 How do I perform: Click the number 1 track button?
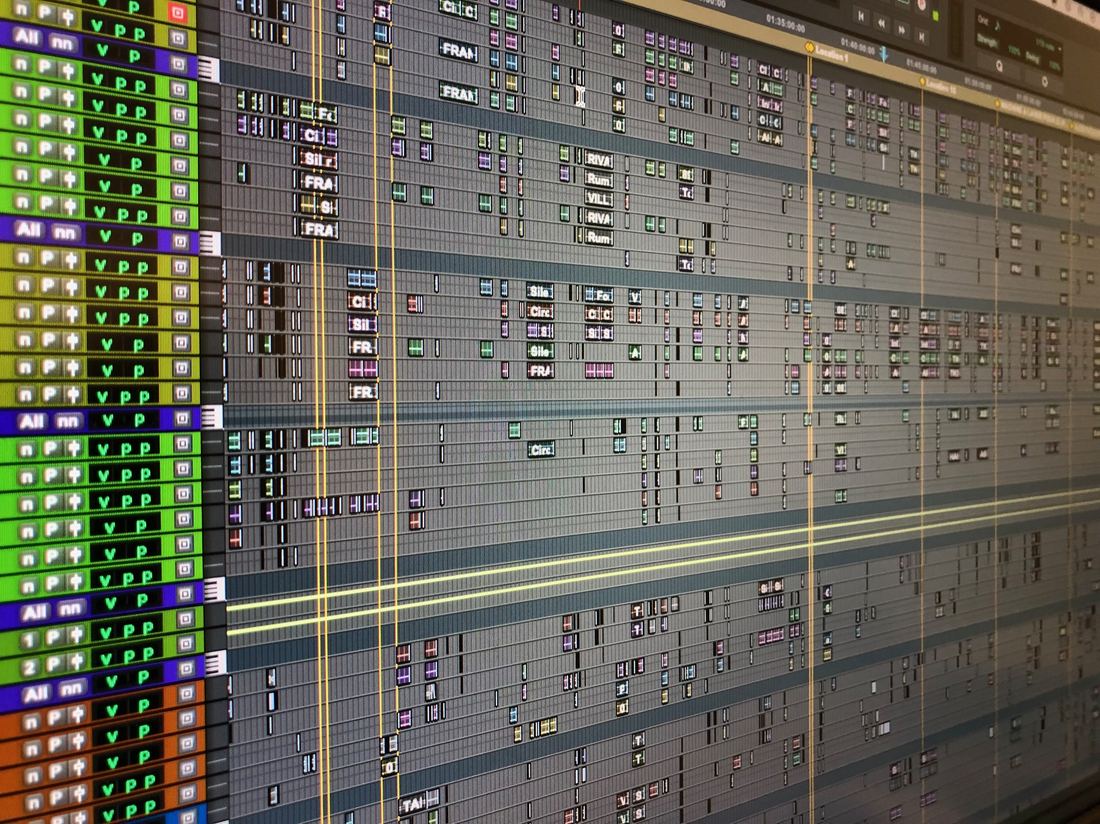tap(28, 641)
